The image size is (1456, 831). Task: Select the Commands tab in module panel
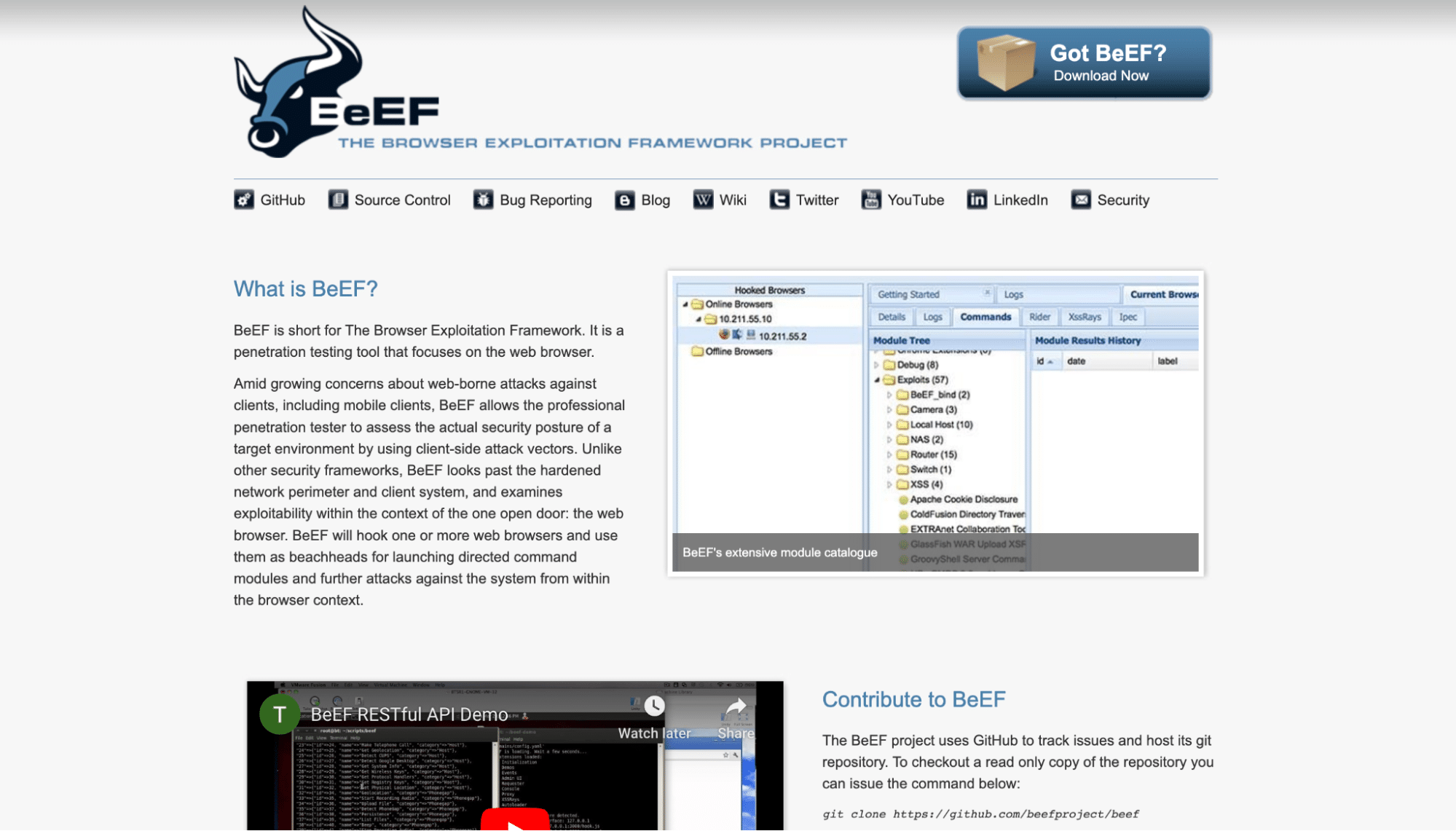click(984, 316)
